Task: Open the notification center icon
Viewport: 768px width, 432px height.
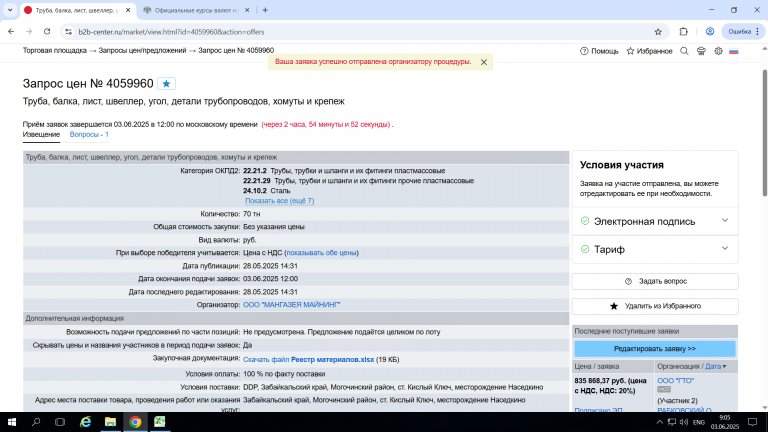Action: pos(753,422)
